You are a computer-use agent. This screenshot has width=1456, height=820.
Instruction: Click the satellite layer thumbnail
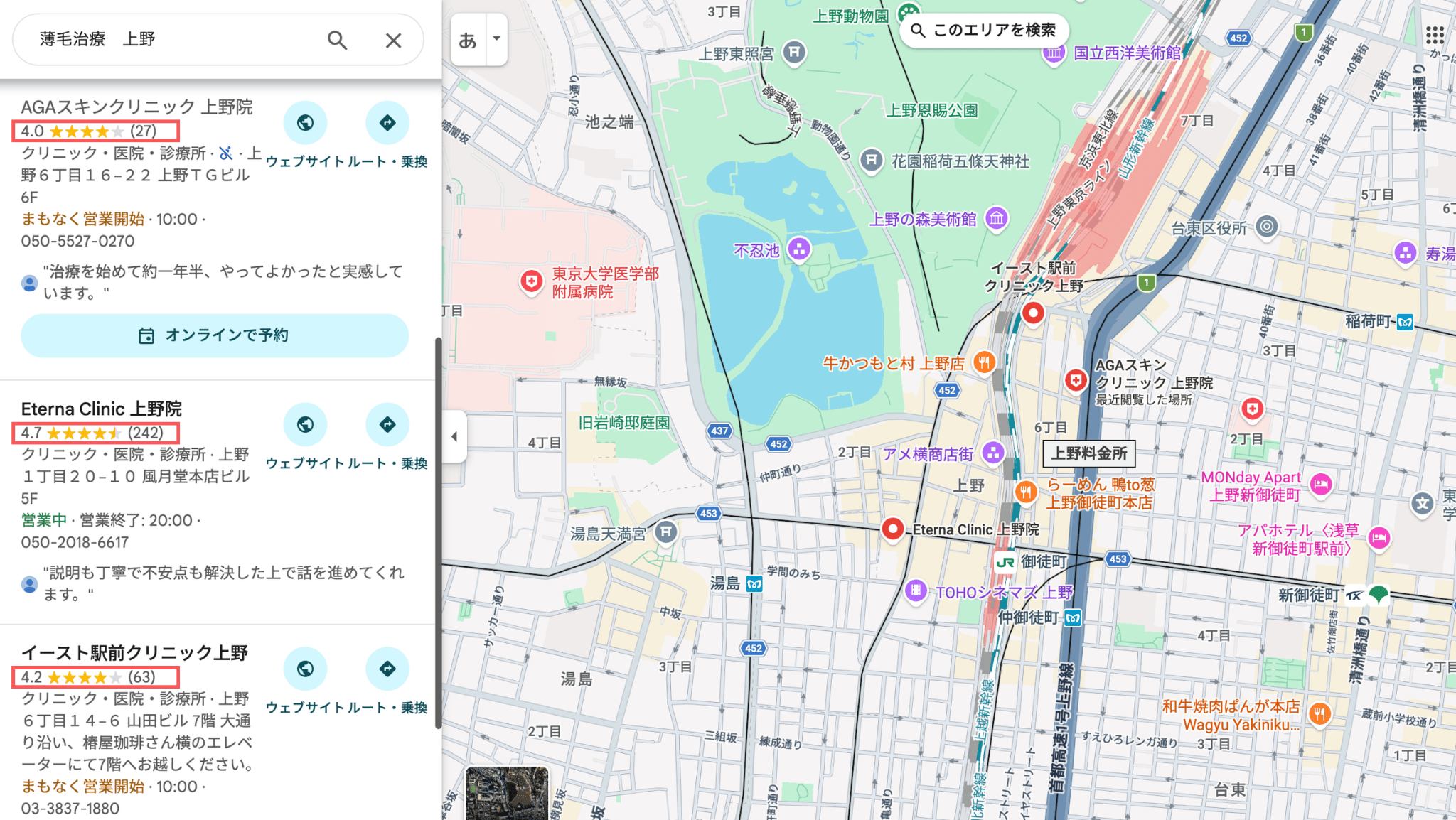[x=507, y=793]
